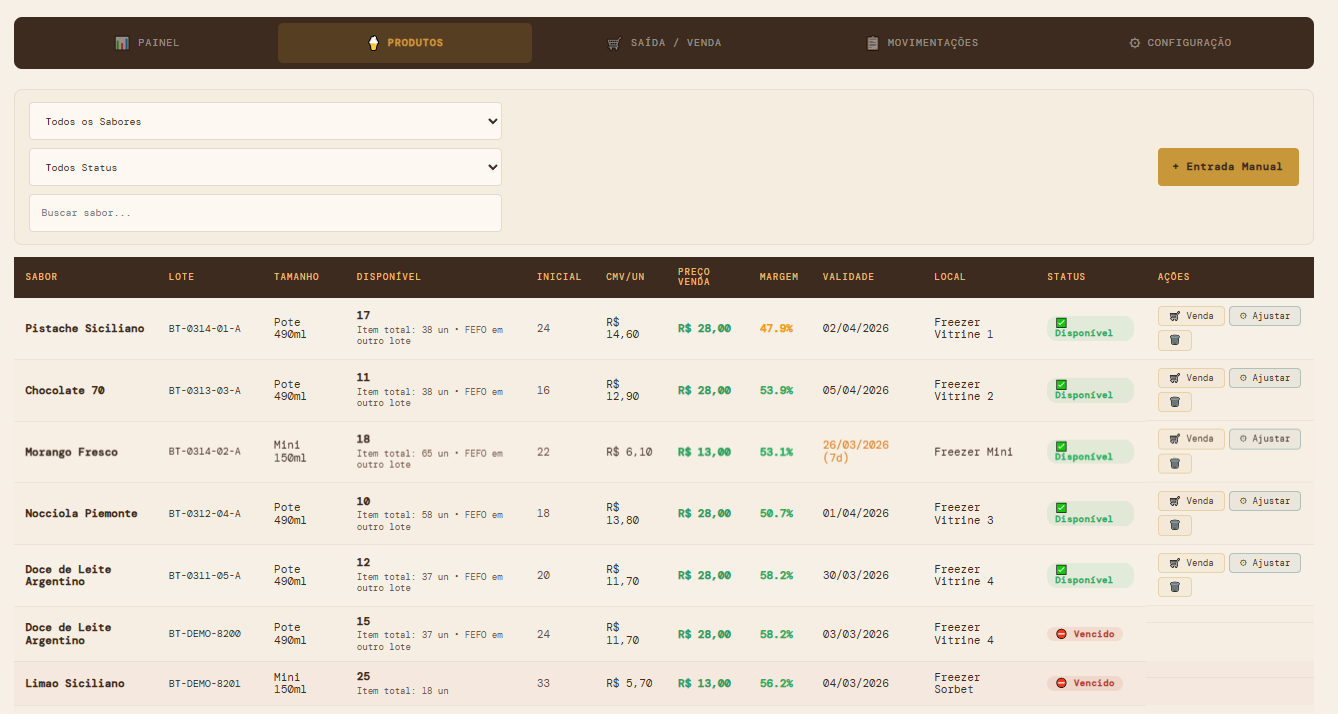The height and width of the screenshot is (714, 1338).
Task: Expand the Todos Status filter dropdown
Action: click(x=265, y=167)
